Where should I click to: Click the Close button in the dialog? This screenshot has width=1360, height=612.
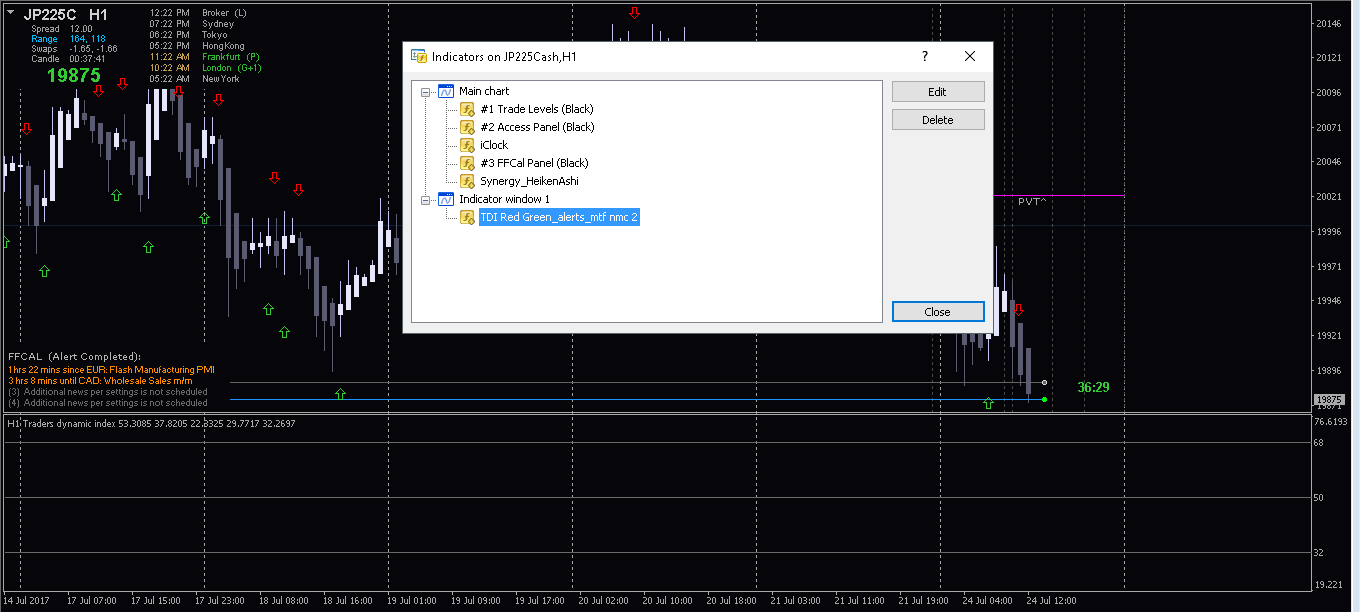click(937, 312)
